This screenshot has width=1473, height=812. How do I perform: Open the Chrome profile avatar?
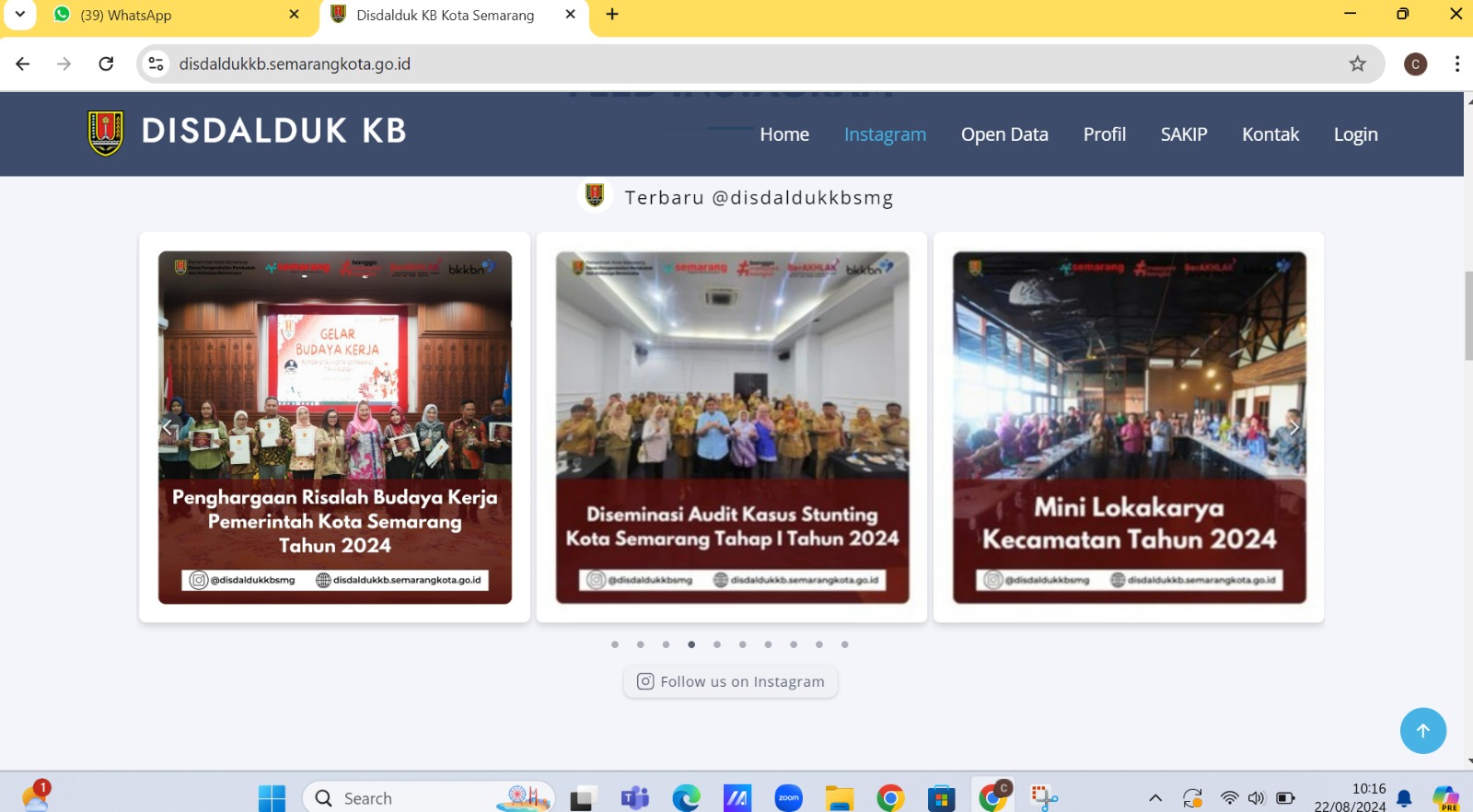click(1415, 64)
